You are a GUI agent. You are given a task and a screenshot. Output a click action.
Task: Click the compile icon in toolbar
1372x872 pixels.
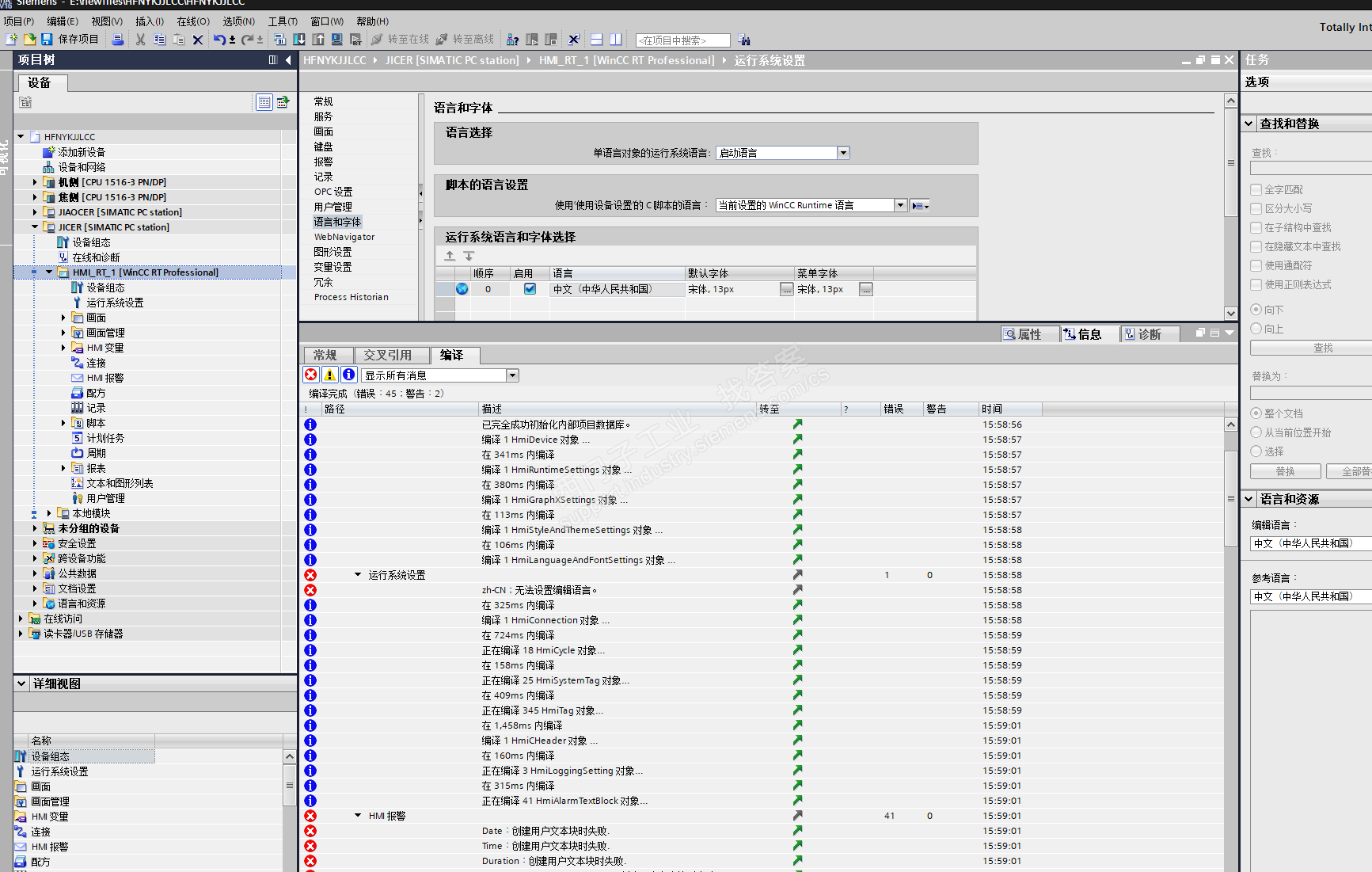point(279,40)
